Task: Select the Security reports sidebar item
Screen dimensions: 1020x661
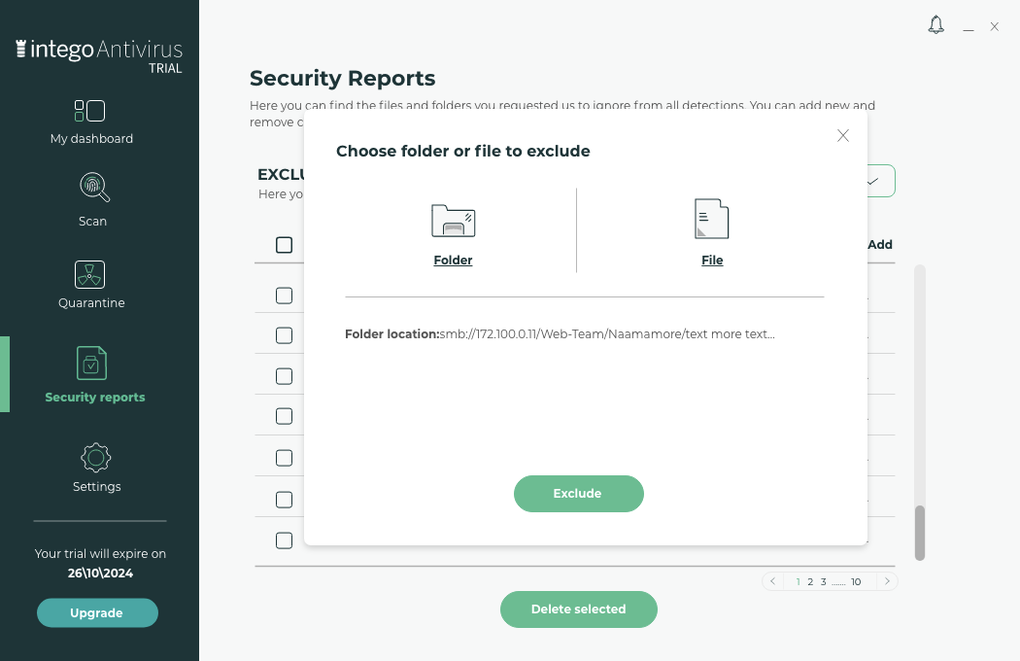Action: pyautogui.click(x=95, y=374)
